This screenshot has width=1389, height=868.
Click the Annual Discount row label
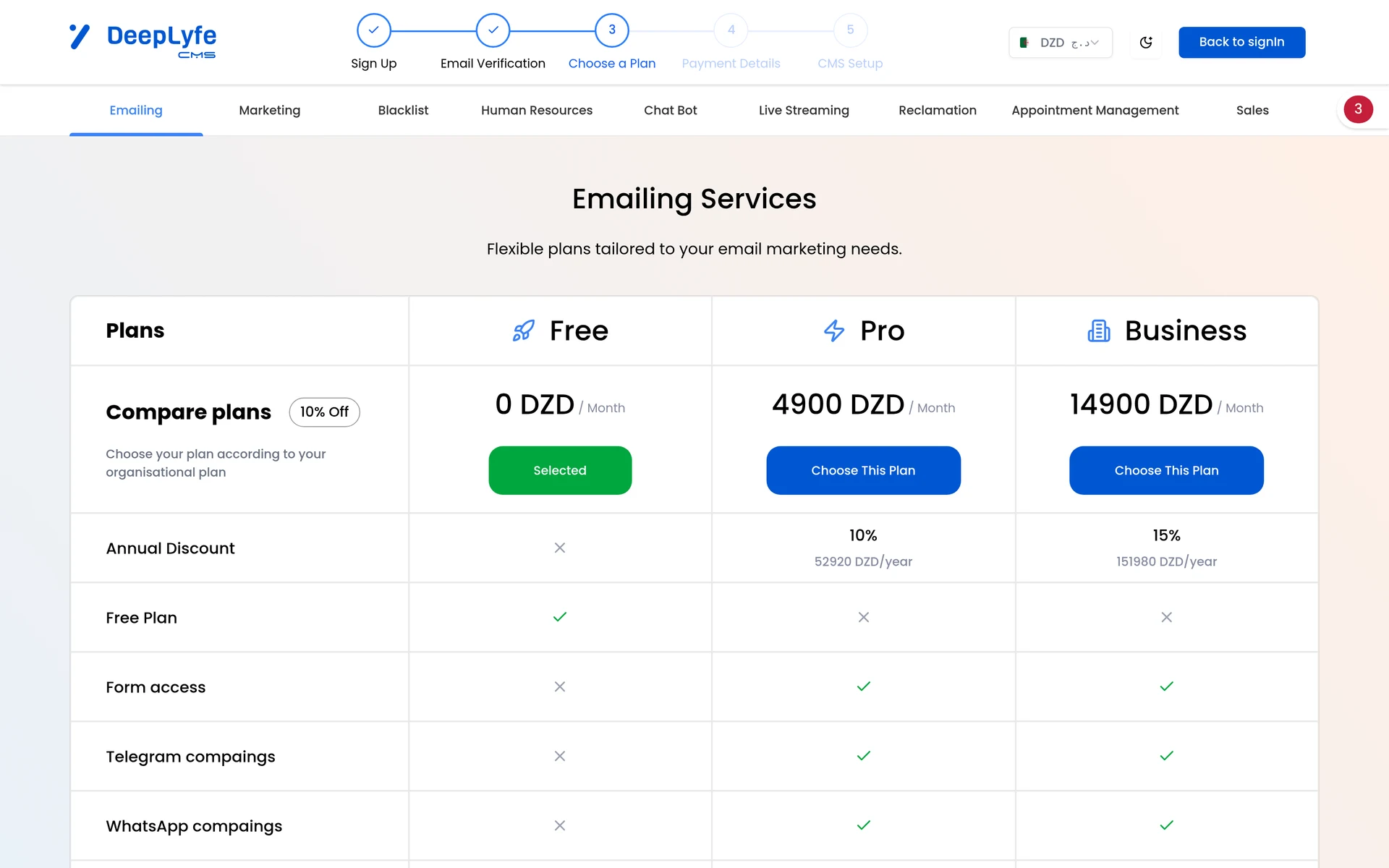point(170,548)
